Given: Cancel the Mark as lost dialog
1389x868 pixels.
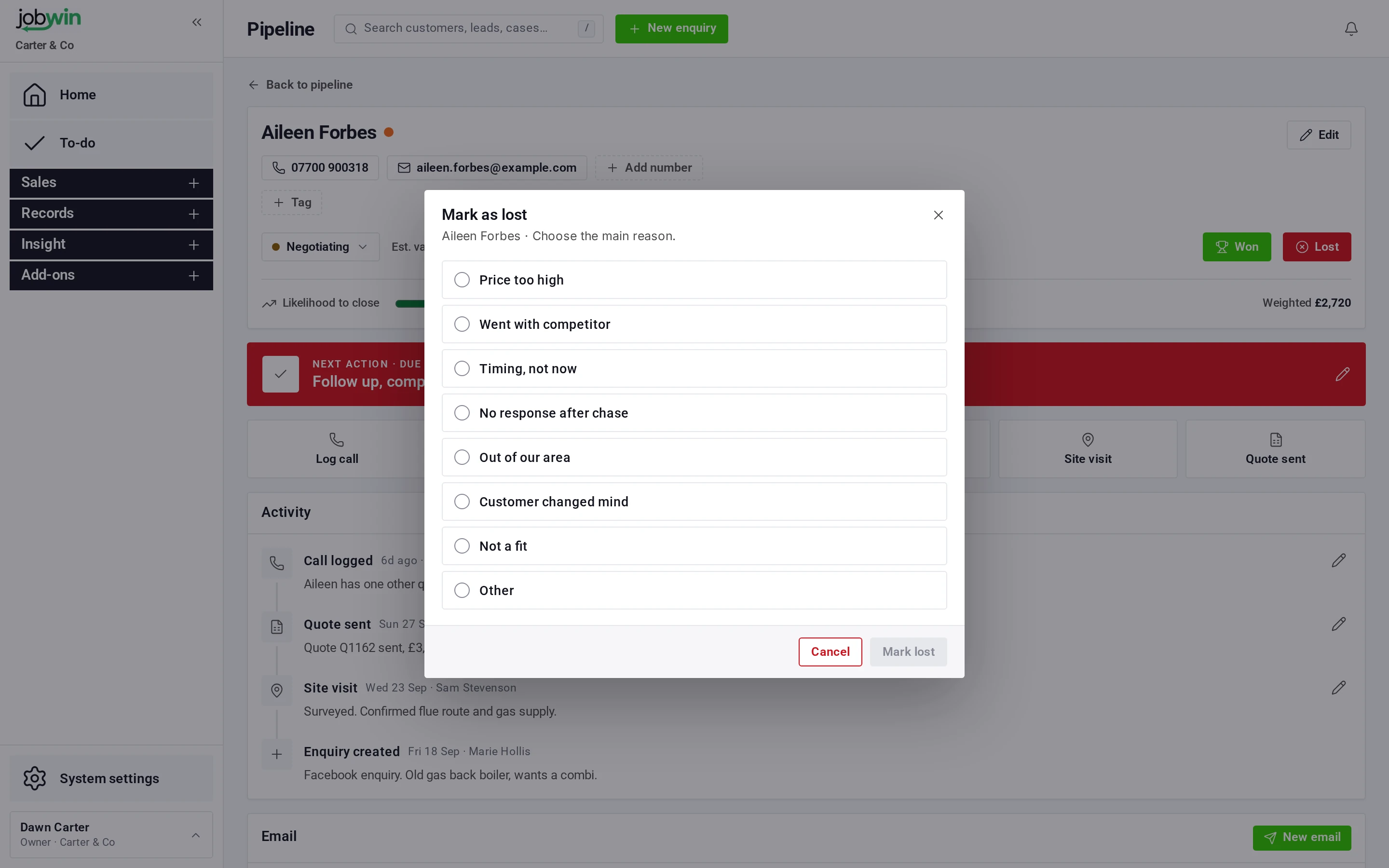Looking at the screenshot, I should [x=830, y=651].
